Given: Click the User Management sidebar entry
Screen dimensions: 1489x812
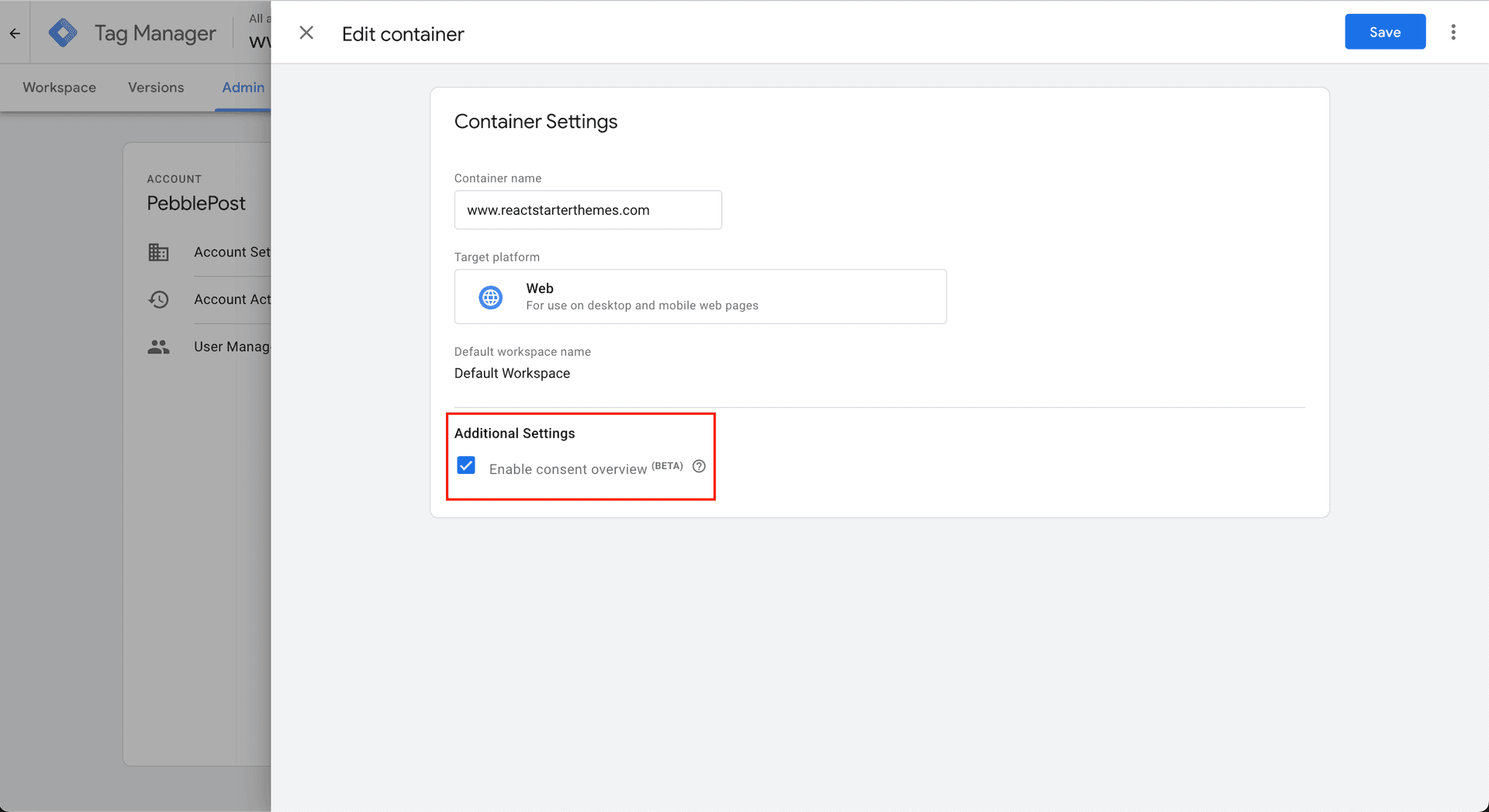Looking at the screenshot, I should [232, 347].
